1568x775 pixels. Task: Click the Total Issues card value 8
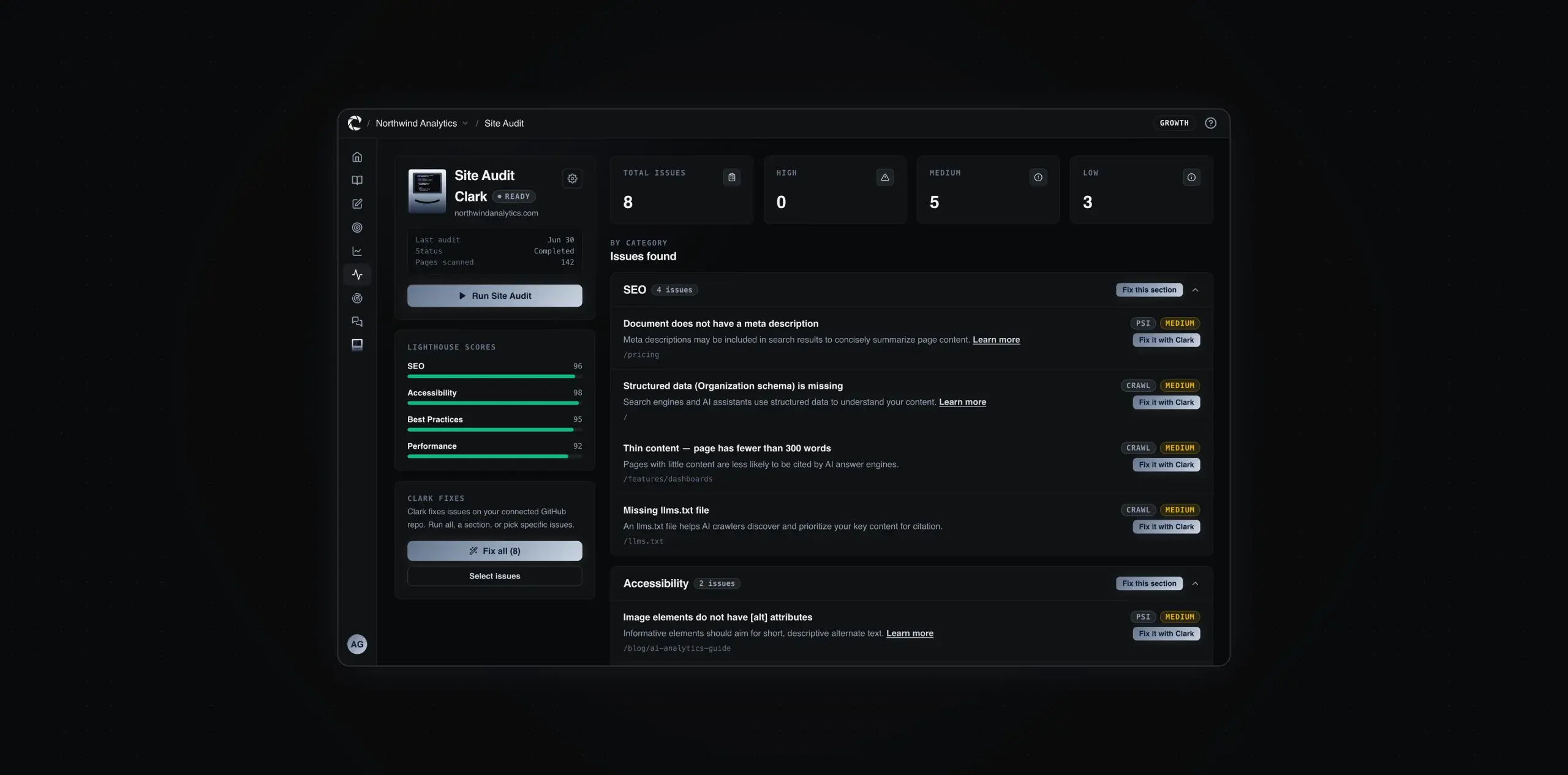click(628, 203)
